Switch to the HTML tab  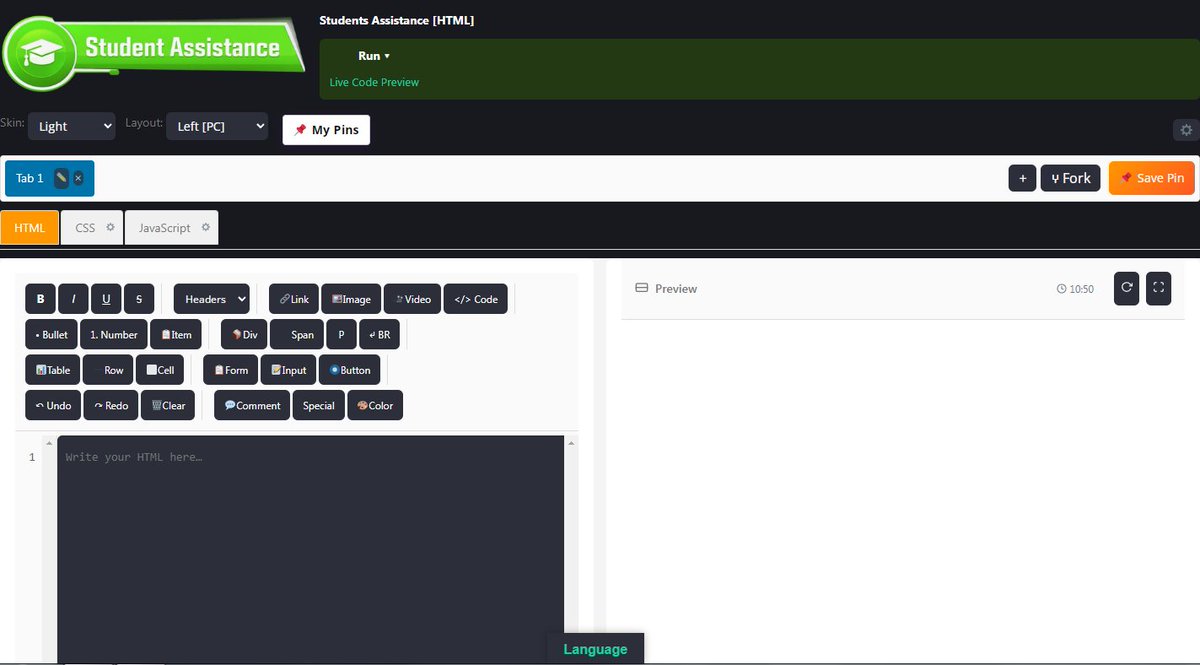click(x=30, y=228)
